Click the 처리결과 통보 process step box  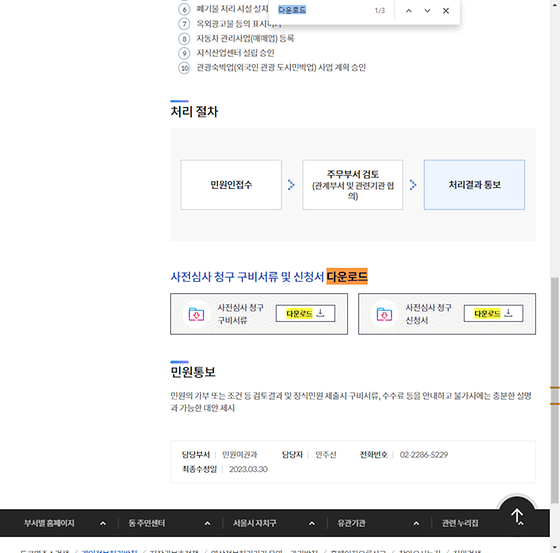(x=474, y=185)
